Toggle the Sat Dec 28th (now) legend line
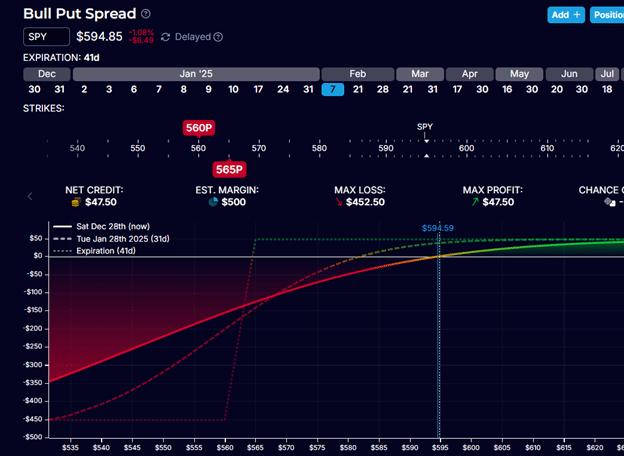624x456 pixels. click(101, 226)
